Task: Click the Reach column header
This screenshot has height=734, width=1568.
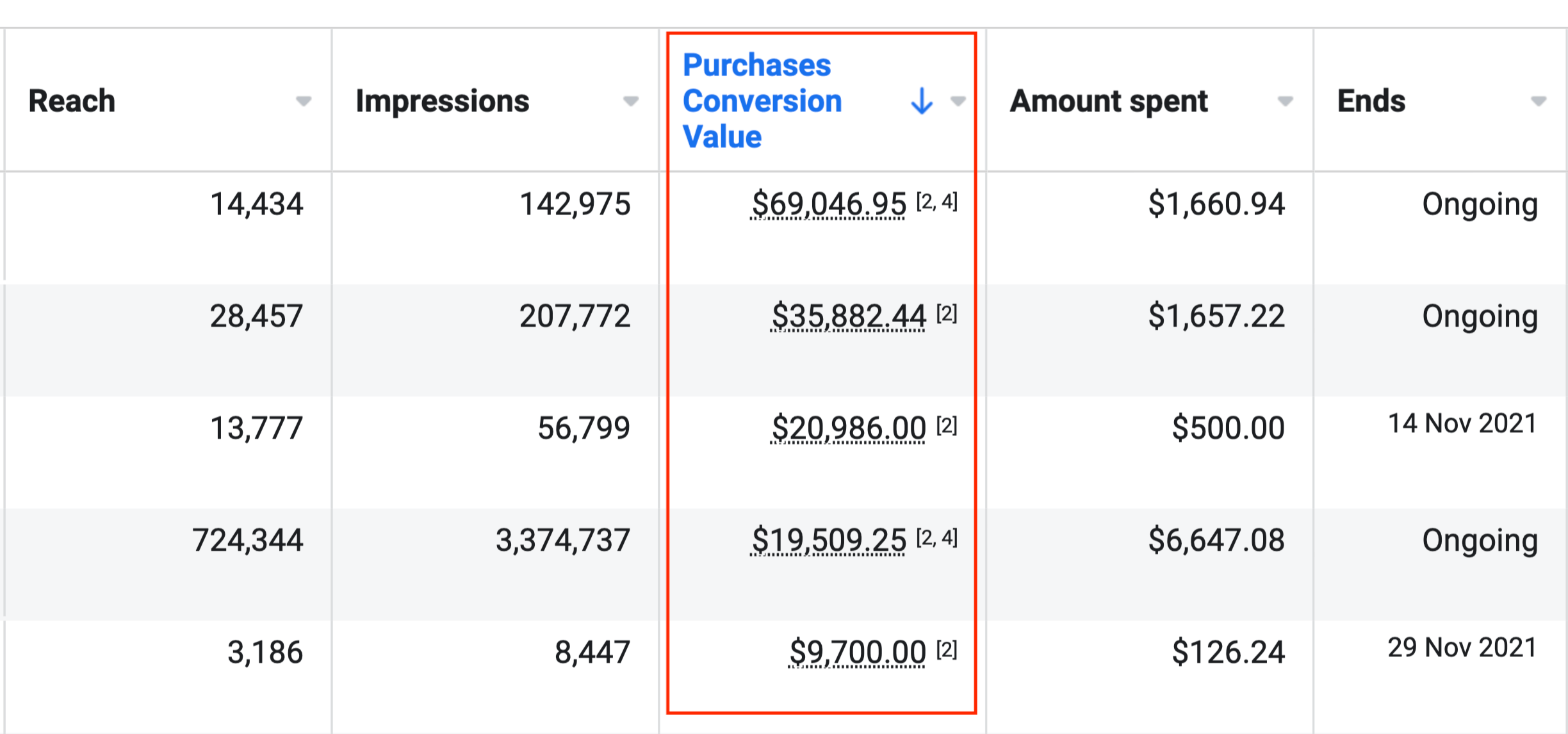Action: 72,101
